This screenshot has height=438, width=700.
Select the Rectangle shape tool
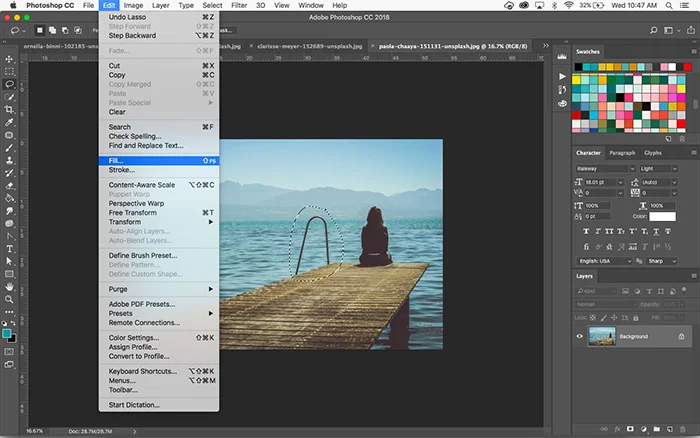pyautogui.click(x=9, y=274)
